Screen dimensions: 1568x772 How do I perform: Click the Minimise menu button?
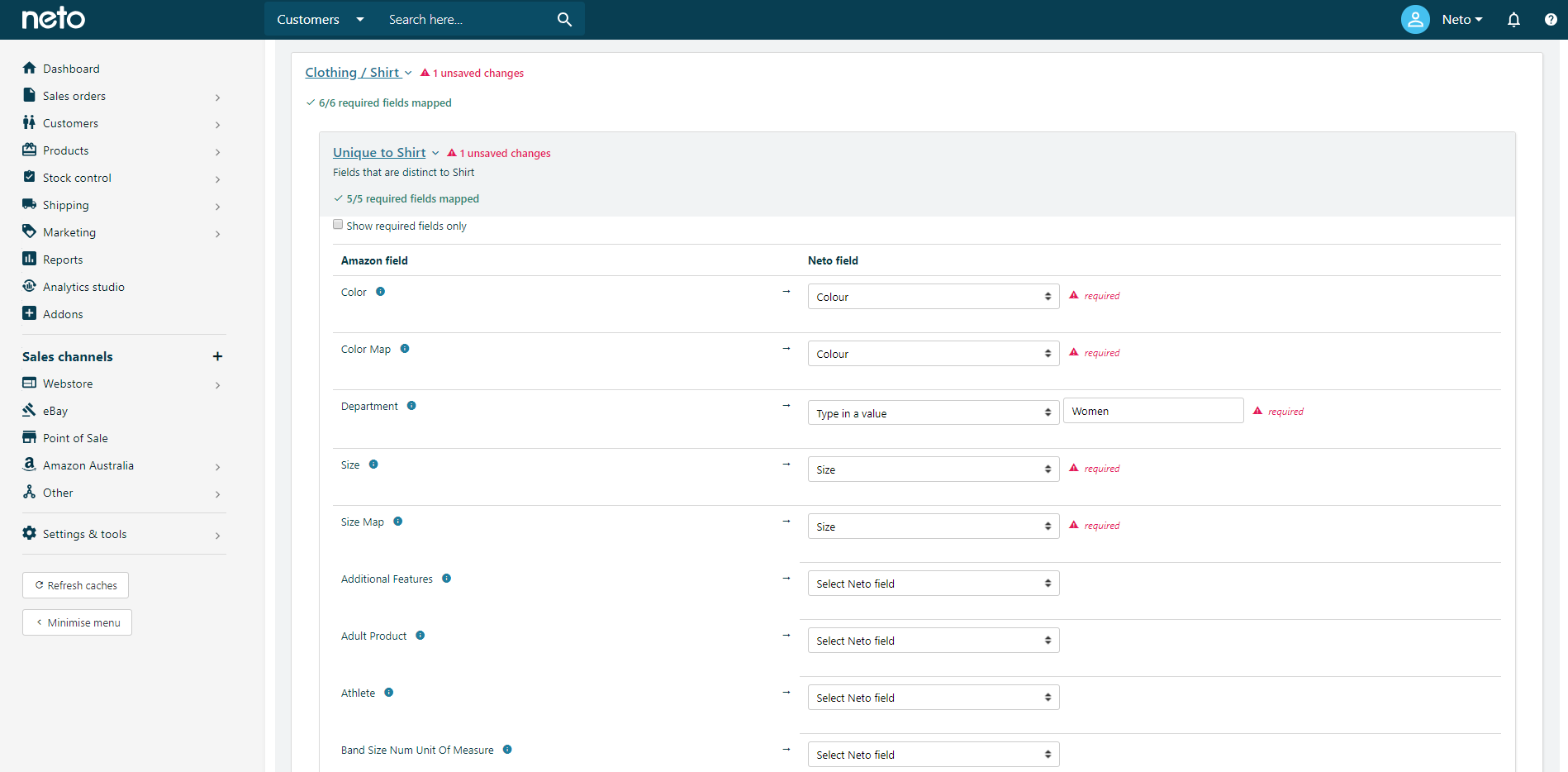click(77, 622)
